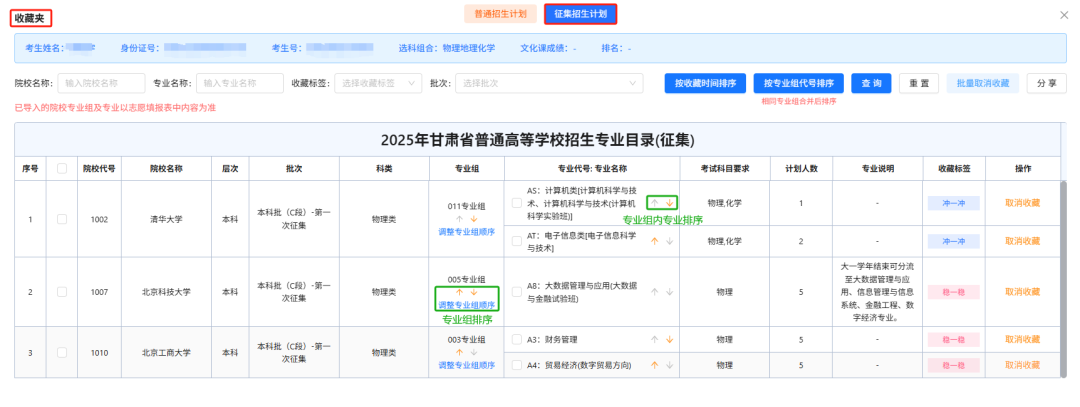This screenshot has height=407, width=1080.
Task: Move major A8 大数据管理与应用 down
Action: click(669, 292)
